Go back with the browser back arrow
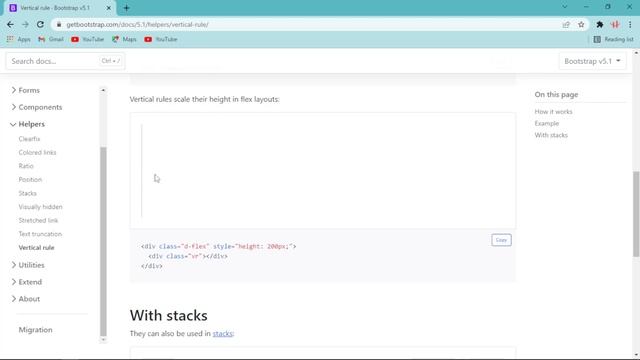Screen dimensions: 640x360 (x=10, y=24)
